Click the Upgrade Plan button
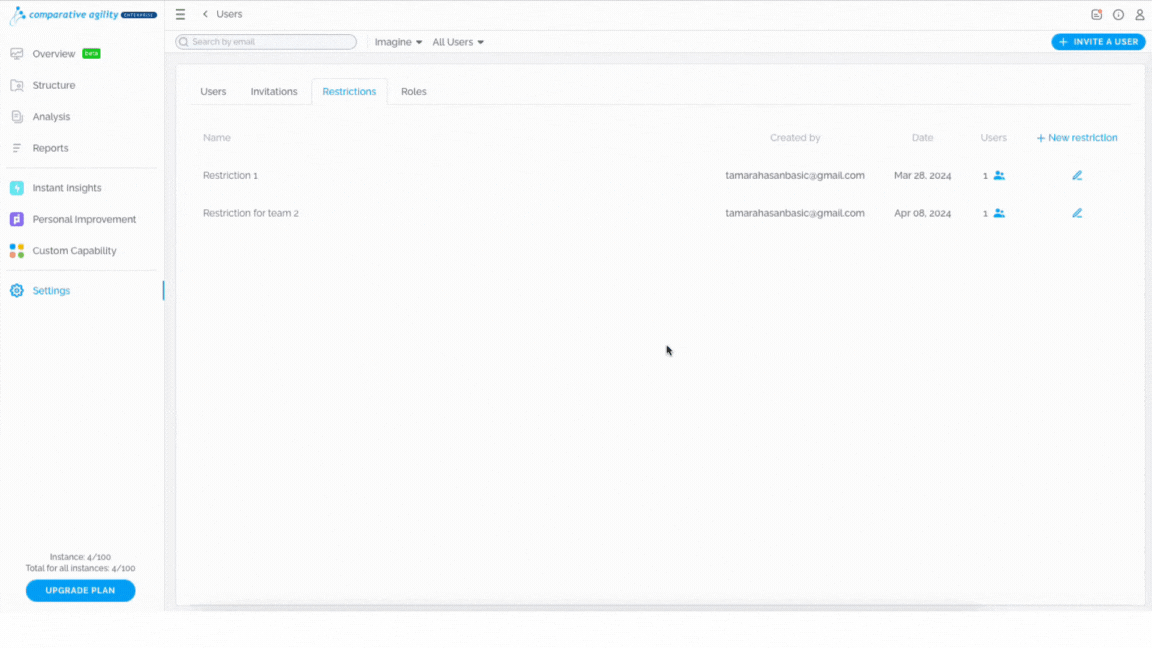This screenshot has width=1152, height=648. pyautogui.click(x=80, y=591)
